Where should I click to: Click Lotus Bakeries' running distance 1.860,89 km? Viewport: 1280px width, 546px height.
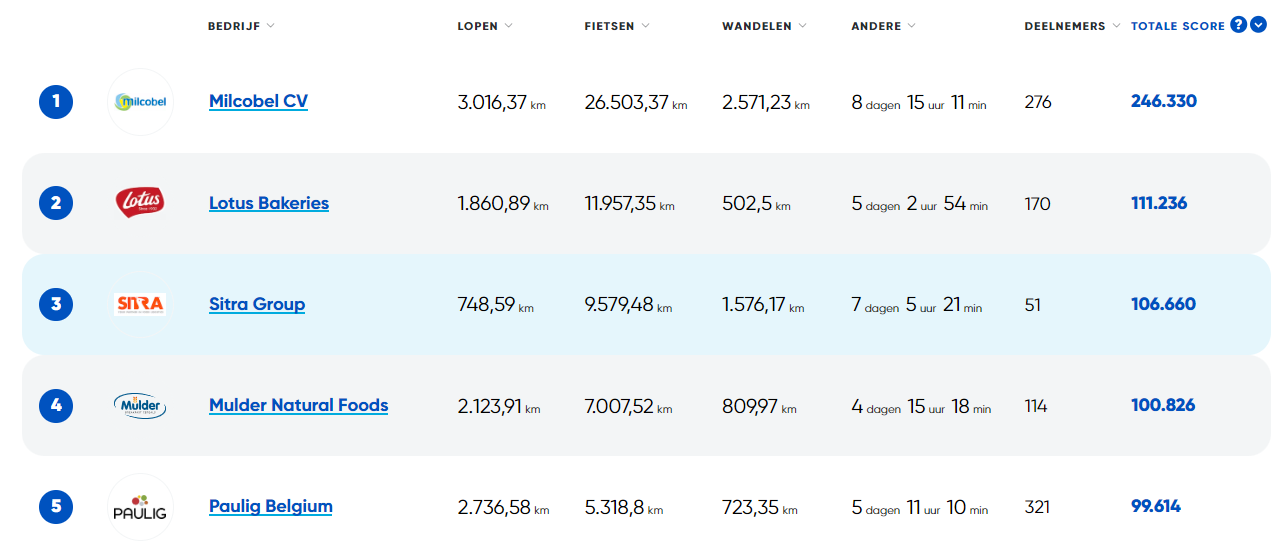[503, 204]
